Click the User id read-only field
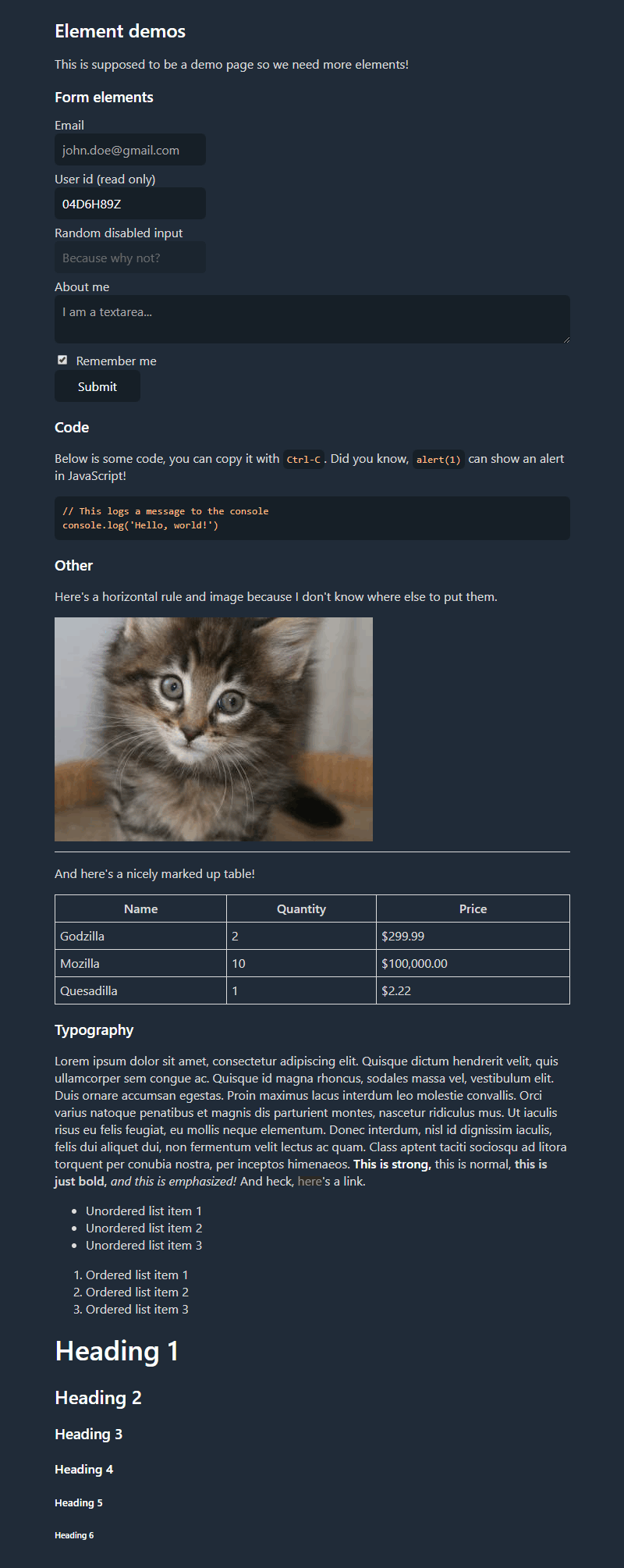Image resolution: width=624 pixels, height=1568 pixels. (x=130, y=204)
